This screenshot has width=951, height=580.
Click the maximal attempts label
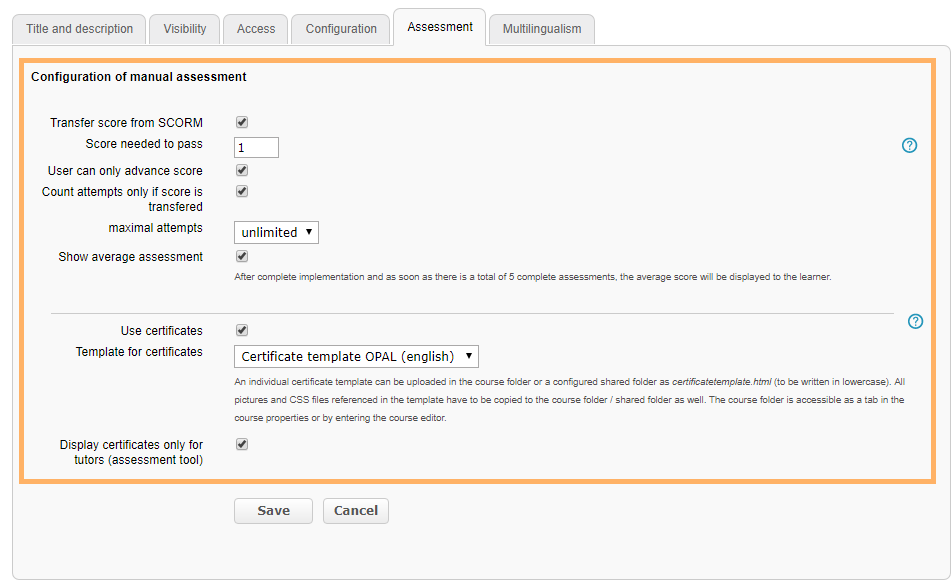155,228
